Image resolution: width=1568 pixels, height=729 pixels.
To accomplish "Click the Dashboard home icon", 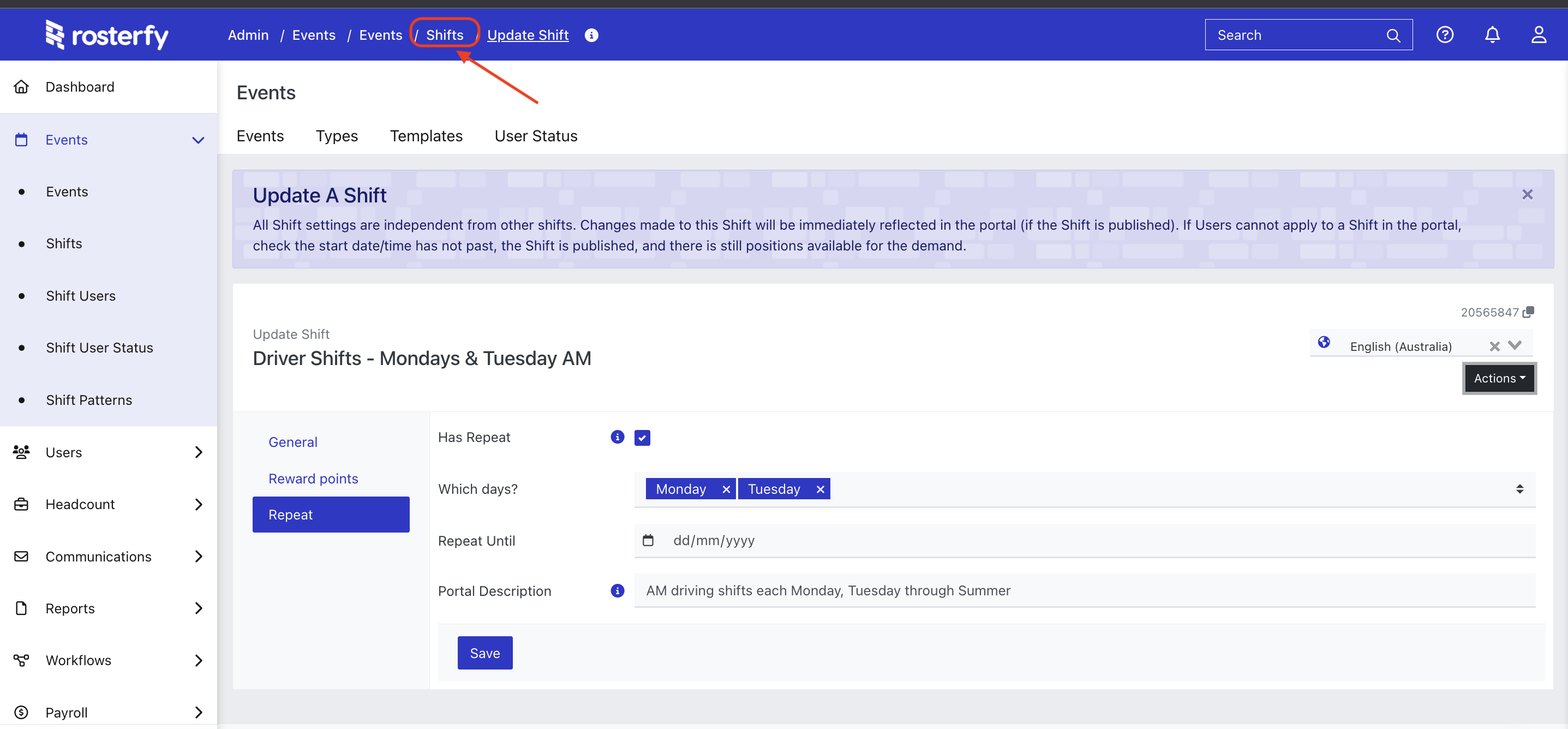I will tap(21, 86).
